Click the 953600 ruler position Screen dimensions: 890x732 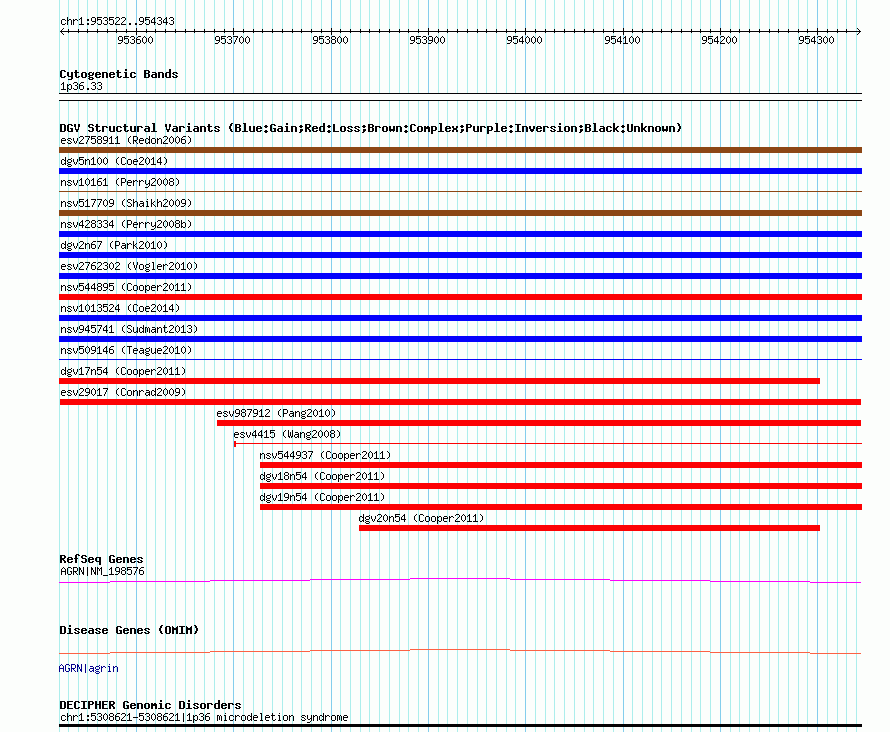pos(135,40)
